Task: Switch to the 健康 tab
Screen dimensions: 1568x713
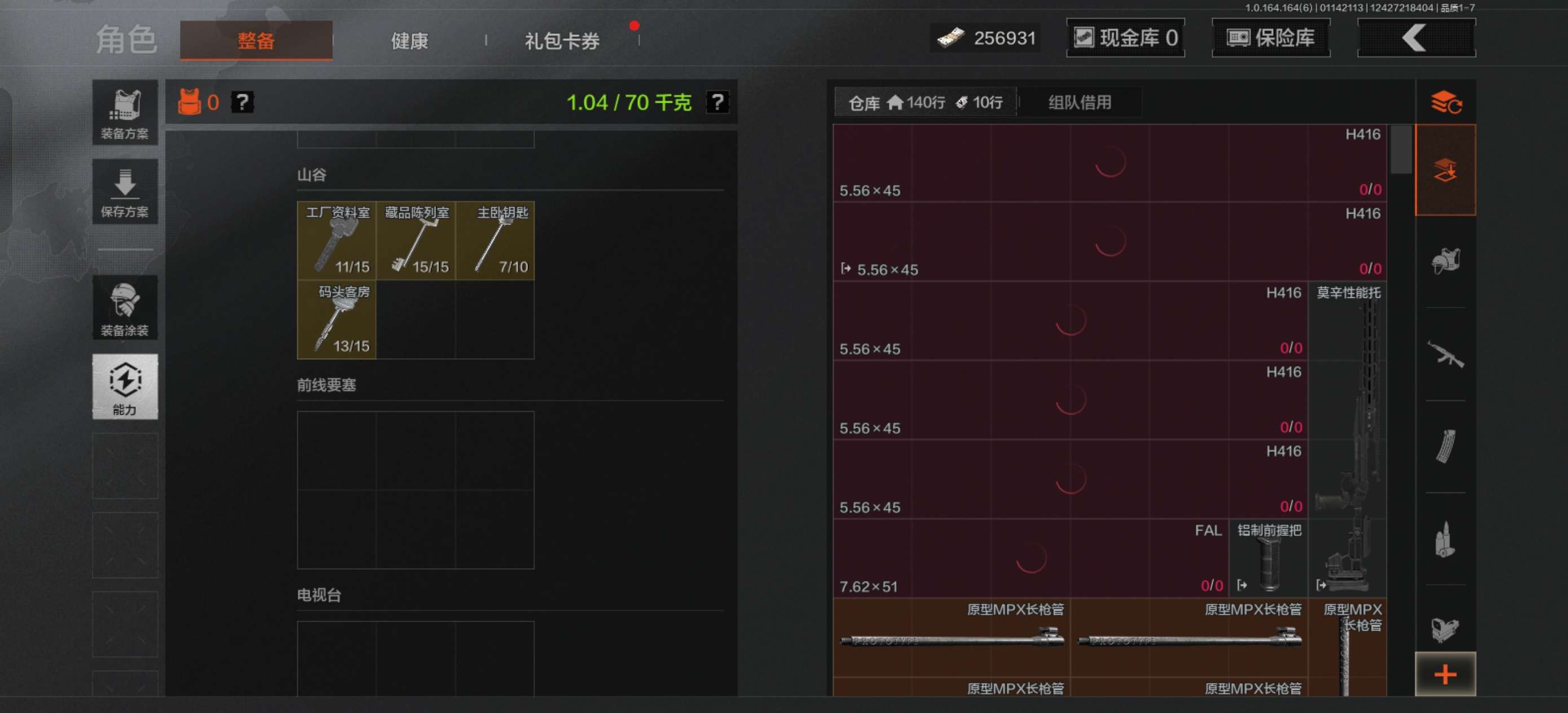Action: [x=408, y=41]
